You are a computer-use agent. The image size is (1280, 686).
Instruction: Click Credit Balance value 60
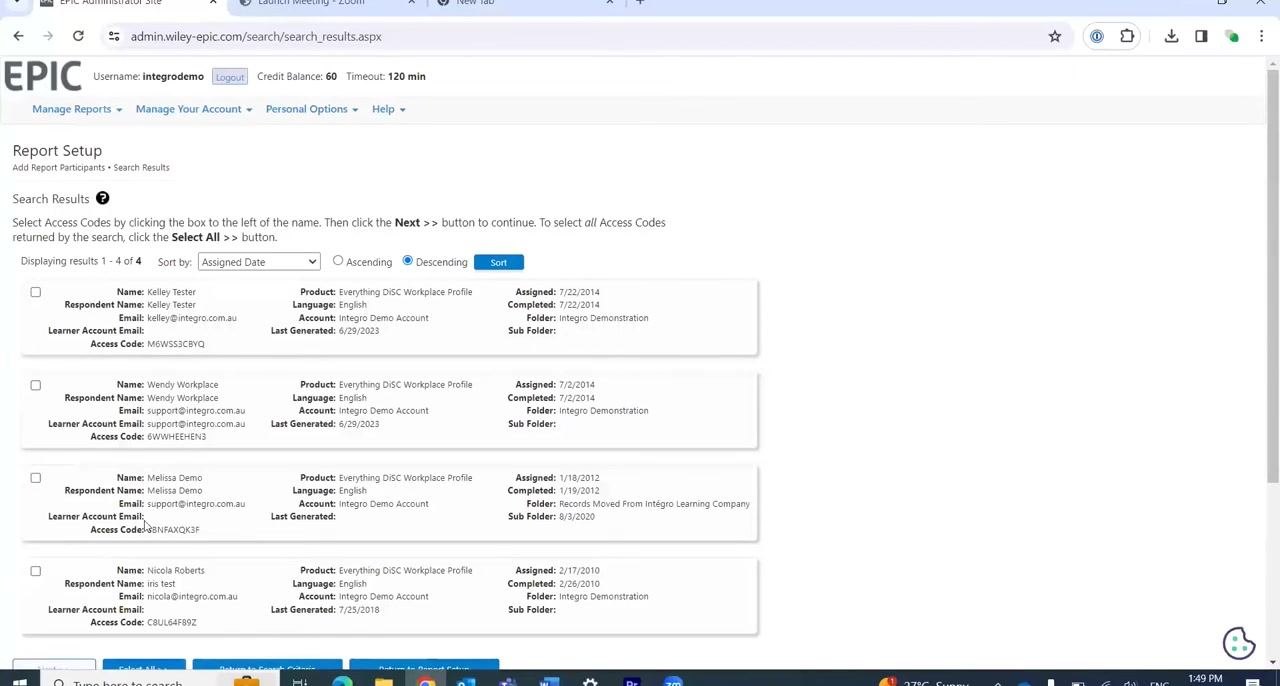(331, 76)
